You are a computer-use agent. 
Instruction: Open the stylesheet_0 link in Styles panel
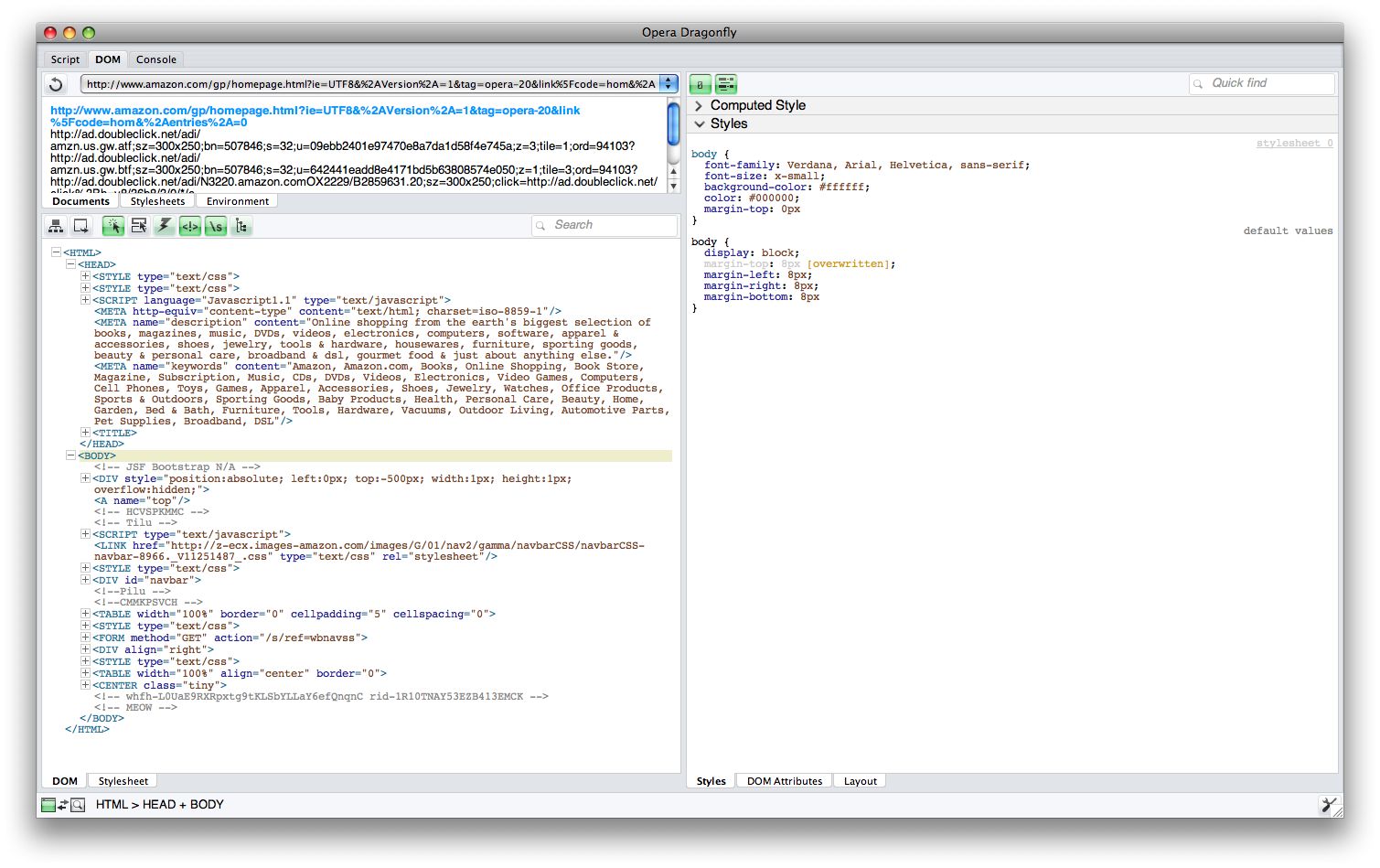tap(1294, 143)
